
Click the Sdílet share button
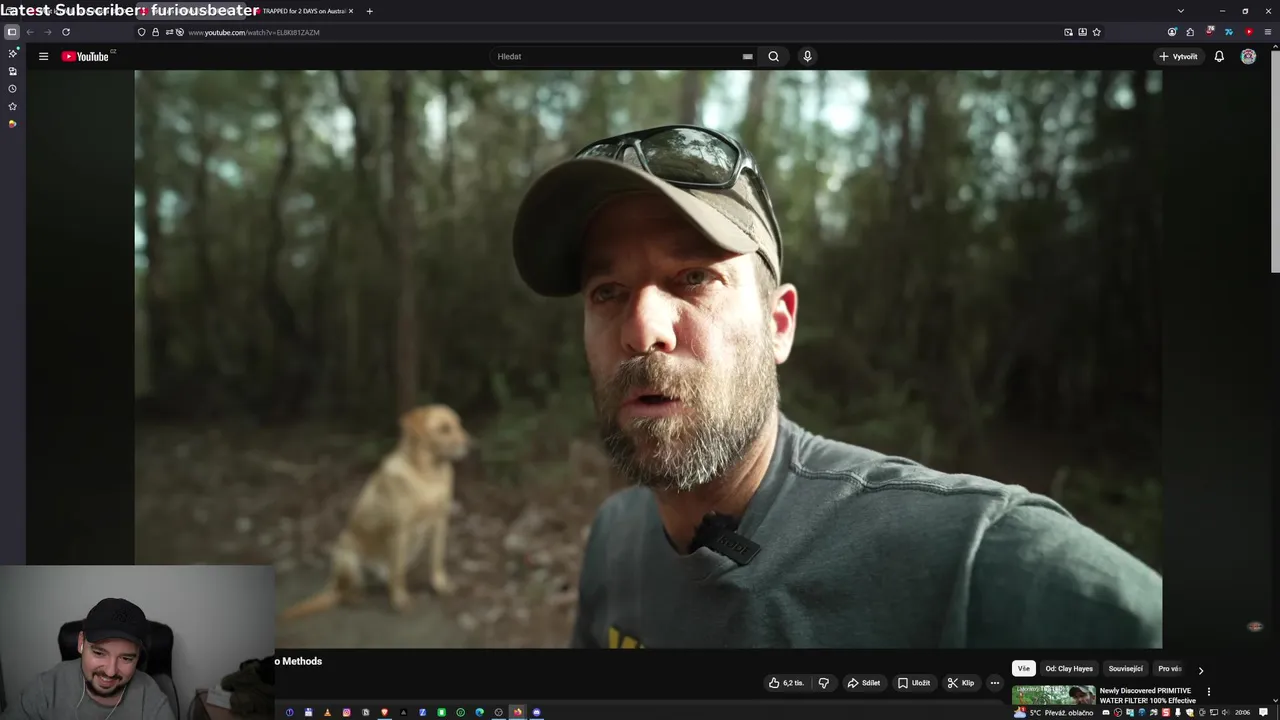tap(864, 683)
